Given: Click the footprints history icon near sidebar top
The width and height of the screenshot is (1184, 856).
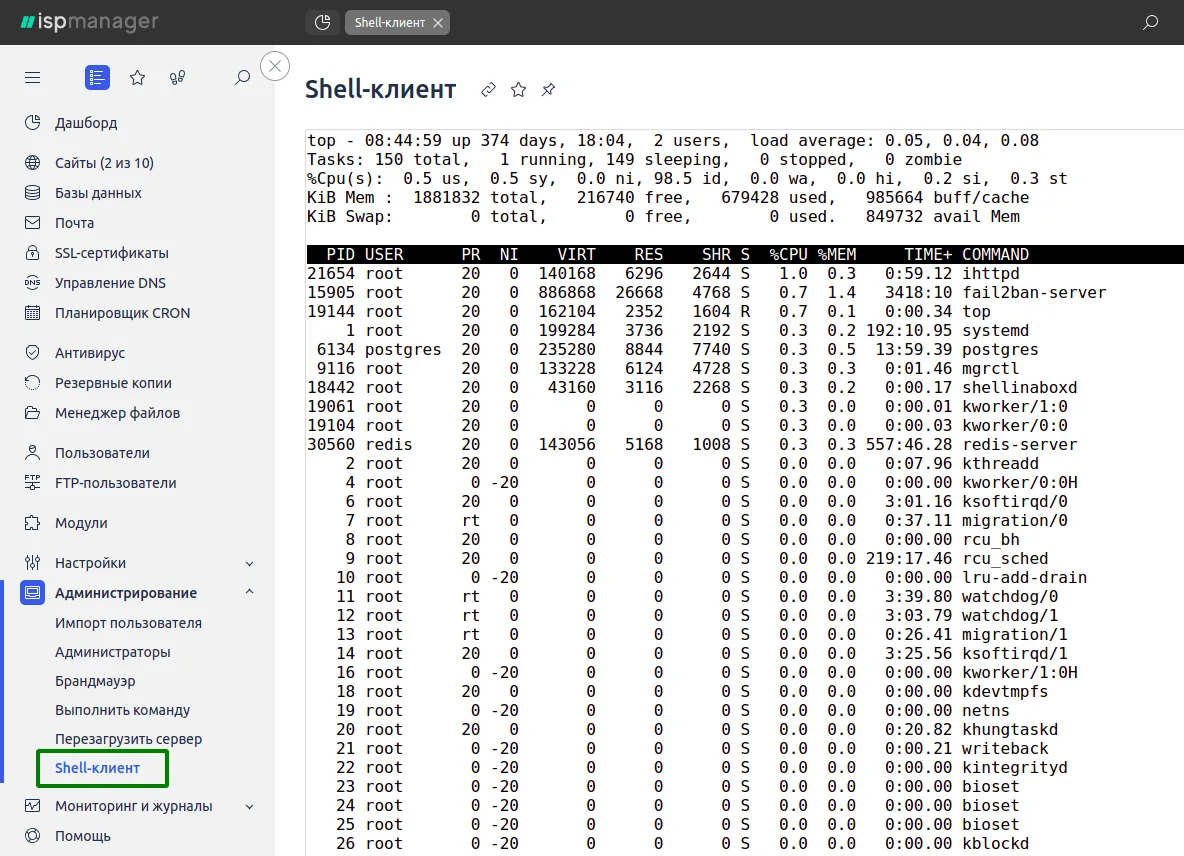Looking at the screenshot, I should pos(178,77).
